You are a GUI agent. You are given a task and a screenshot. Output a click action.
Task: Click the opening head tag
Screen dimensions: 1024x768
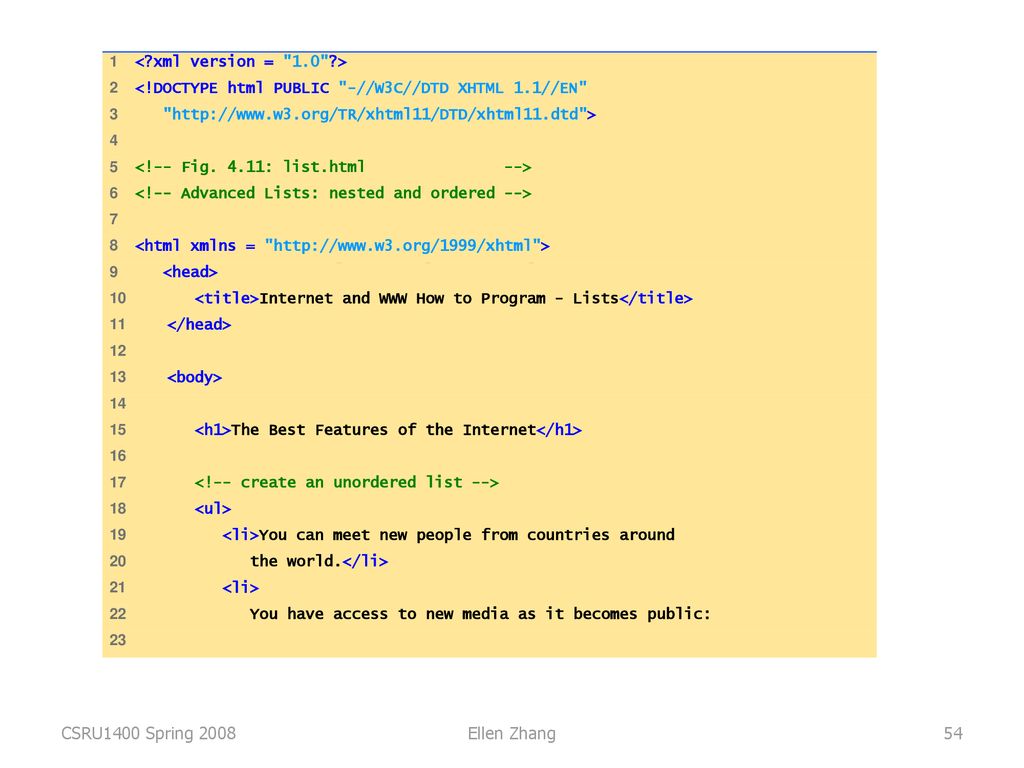click(x=190, y=272)
